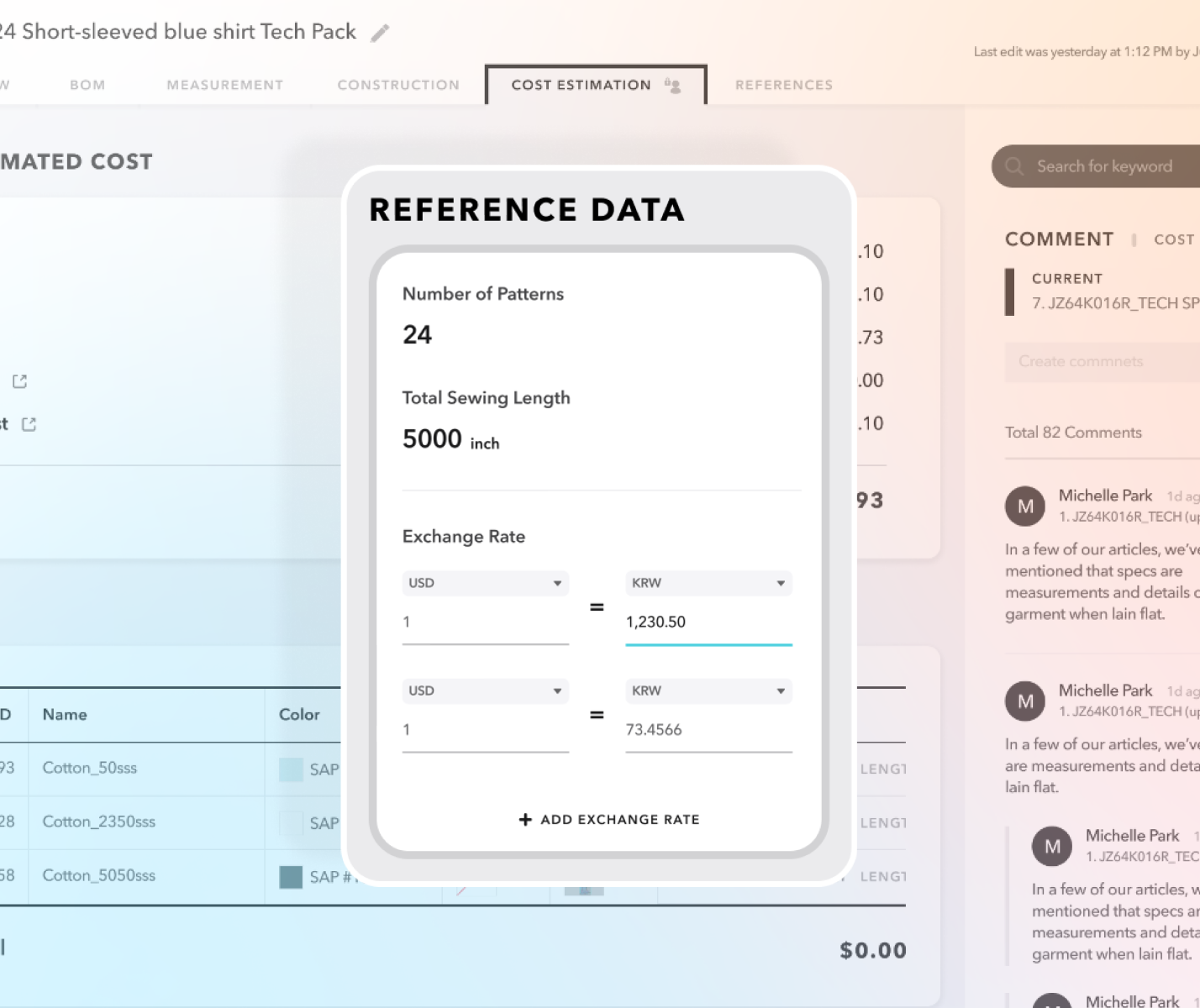1200x1008 pixels.
Task: Click the pencil edit icon beside title
Action: (x=380, y=33)
